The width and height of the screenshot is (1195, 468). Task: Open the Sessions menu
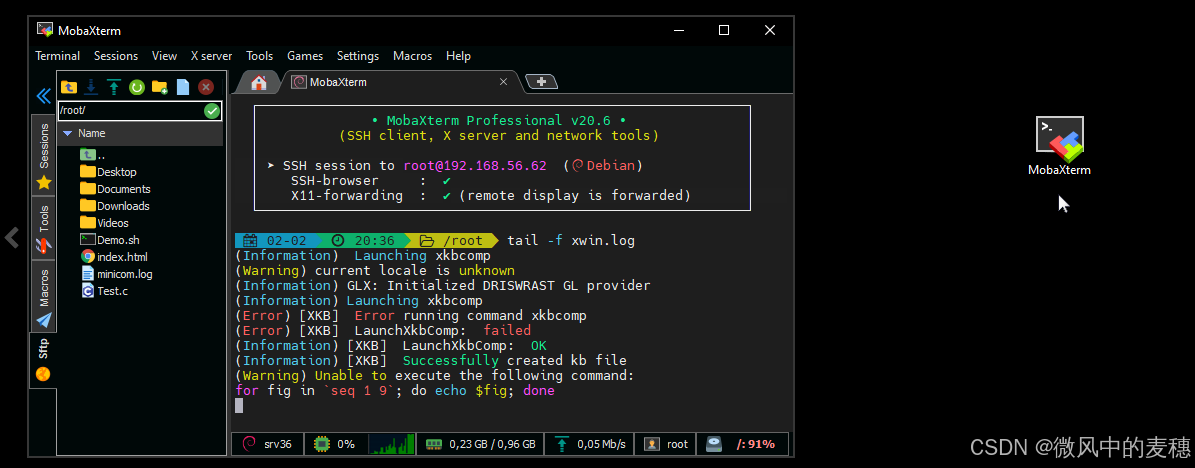pyautogui.click(x=116, y=56)
